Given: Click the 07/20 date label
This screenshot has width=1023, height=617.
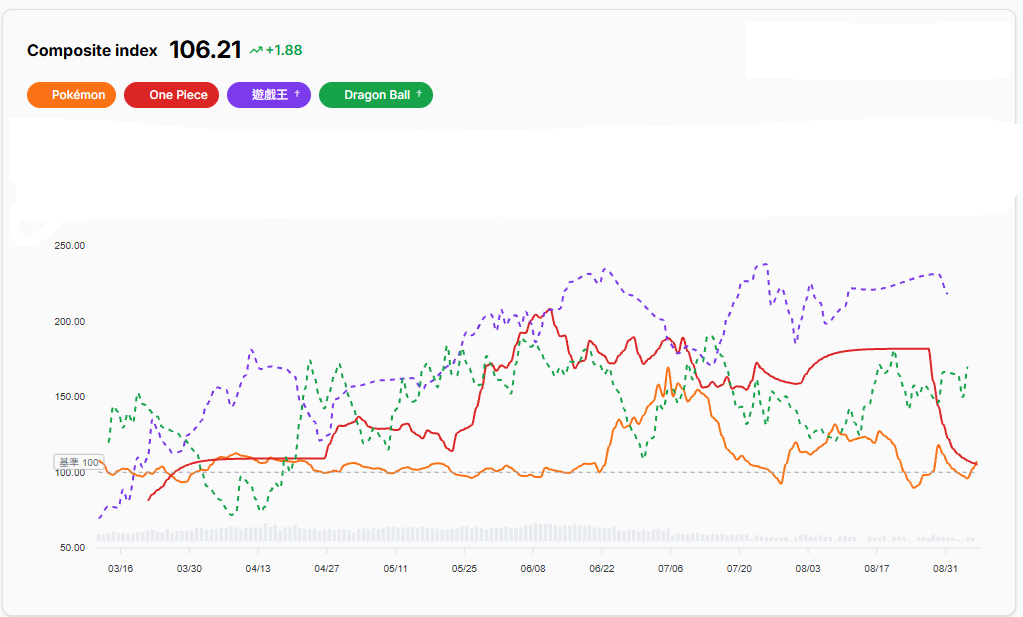Looking at the screenshot, I should coord(739,569).
